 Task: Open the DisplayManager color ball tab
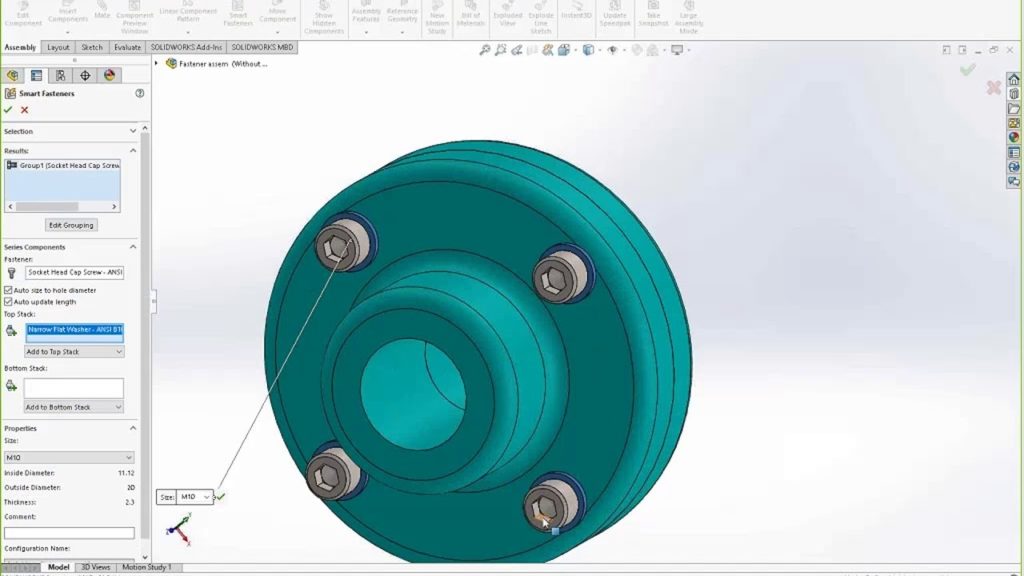point(109,76)
